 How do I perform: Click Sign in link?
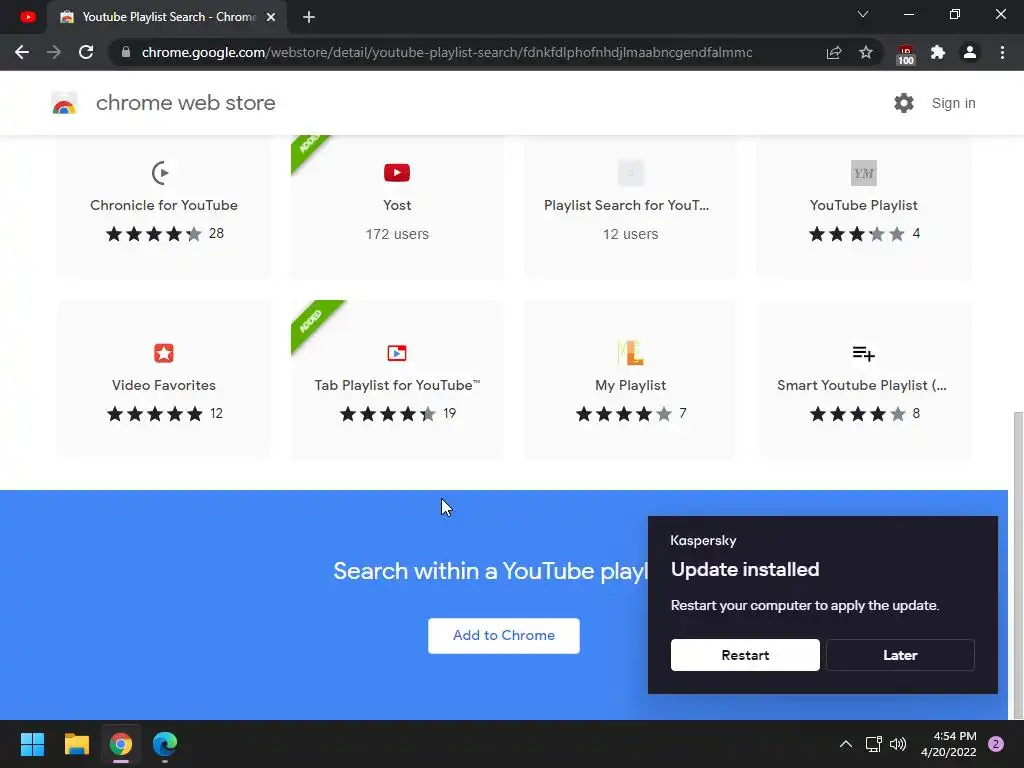[x=953, y=103]
